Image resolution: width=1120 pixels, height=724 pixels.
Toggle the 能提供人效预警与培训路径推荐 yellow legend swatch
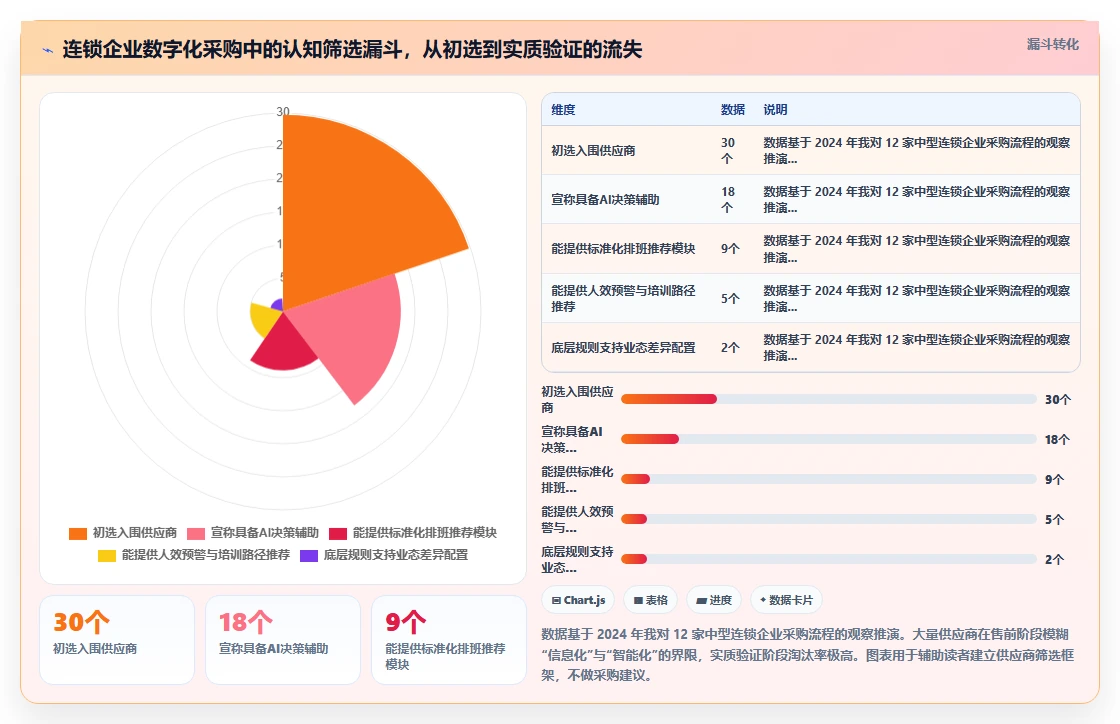point(107,555)
